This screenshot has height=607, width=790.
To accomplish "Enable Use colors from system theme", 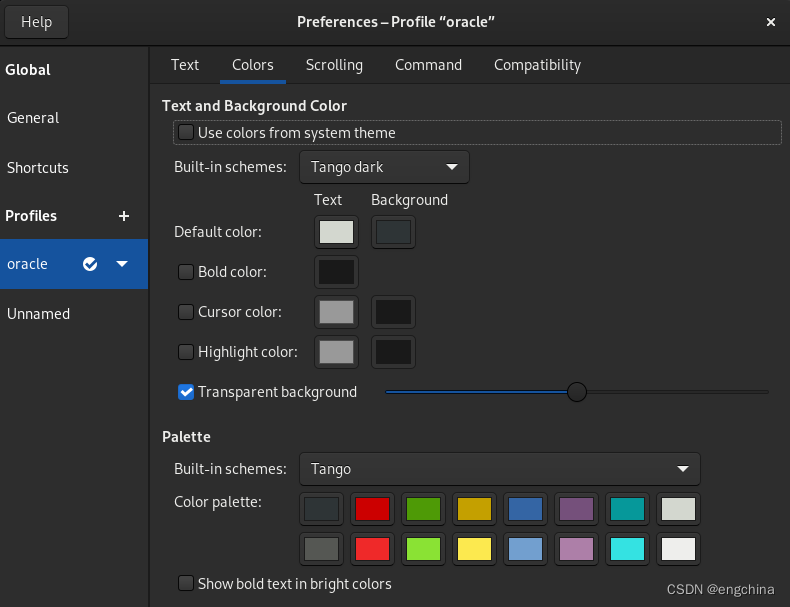I will pos(186,133).
